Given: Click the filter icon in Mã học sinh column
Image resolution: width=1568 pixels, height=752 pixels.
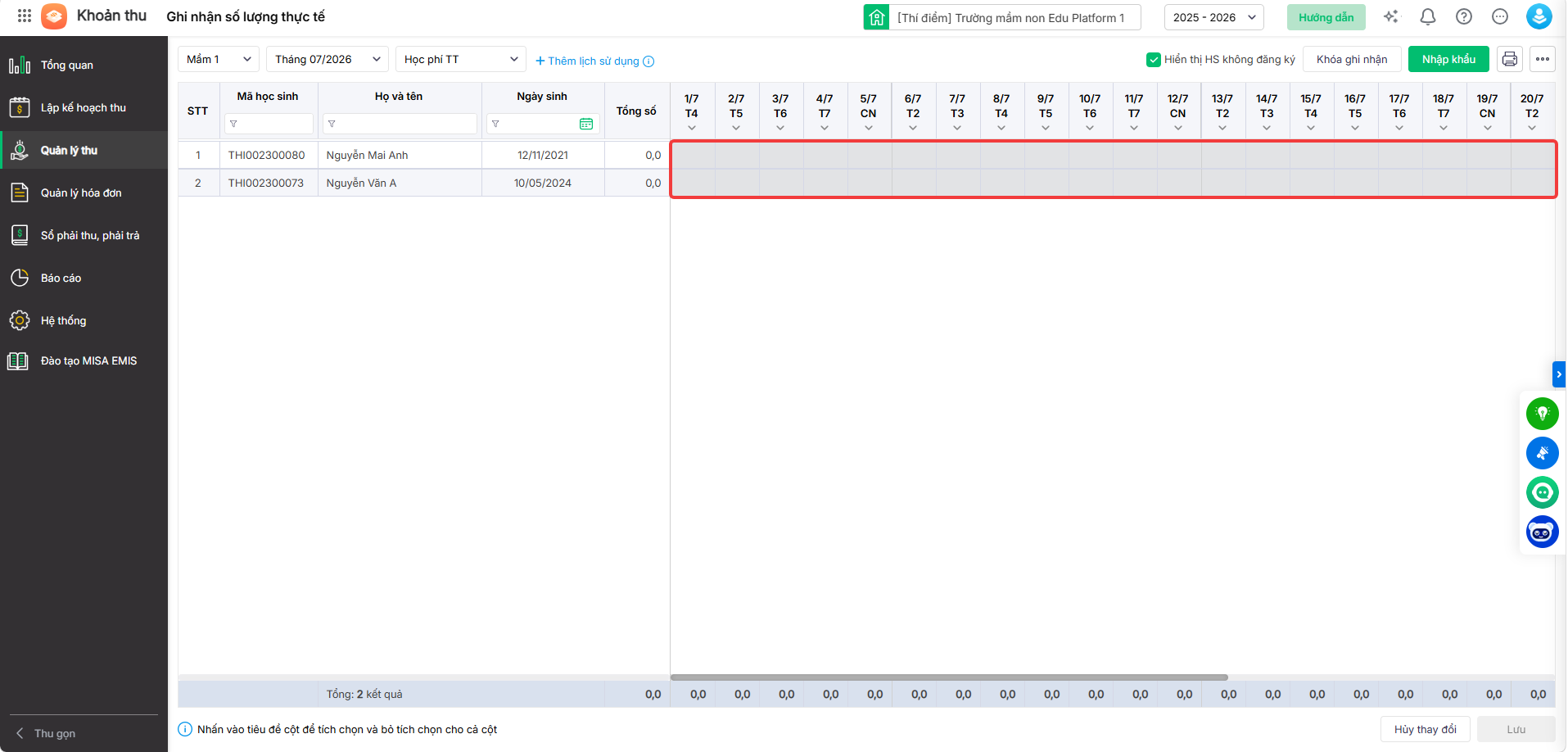Looking at the screenshot, I should [x=233, y=124].
